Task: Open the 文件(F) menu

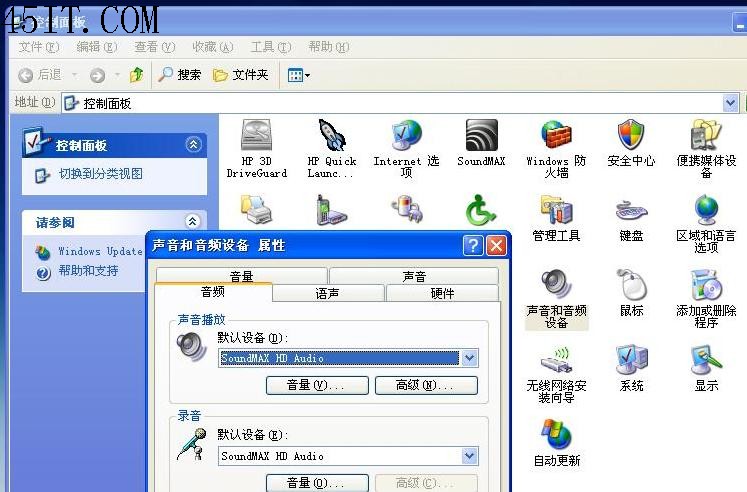Action: pos(39,47)
